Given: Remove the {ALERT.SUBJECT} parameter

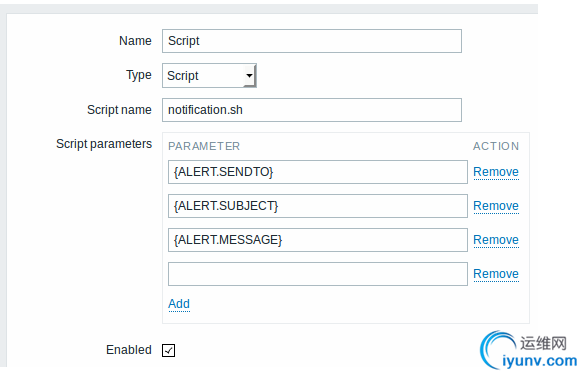Looking at the screenshot, I should click(496, 206).
